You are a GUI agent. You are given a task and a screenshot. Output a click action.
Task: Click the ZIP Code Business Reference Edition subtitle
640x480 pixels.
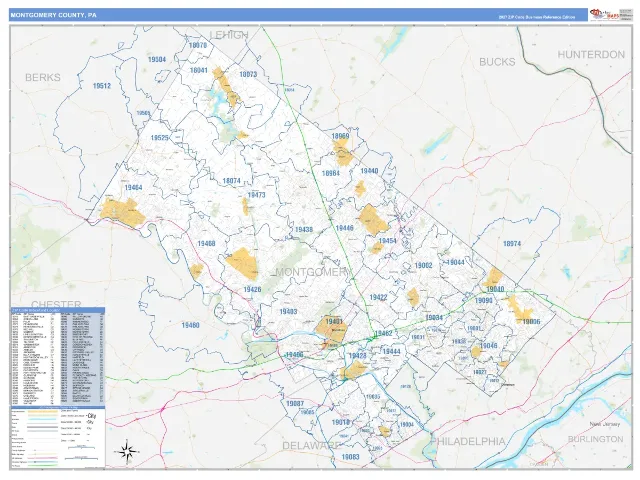coord(536,18)
